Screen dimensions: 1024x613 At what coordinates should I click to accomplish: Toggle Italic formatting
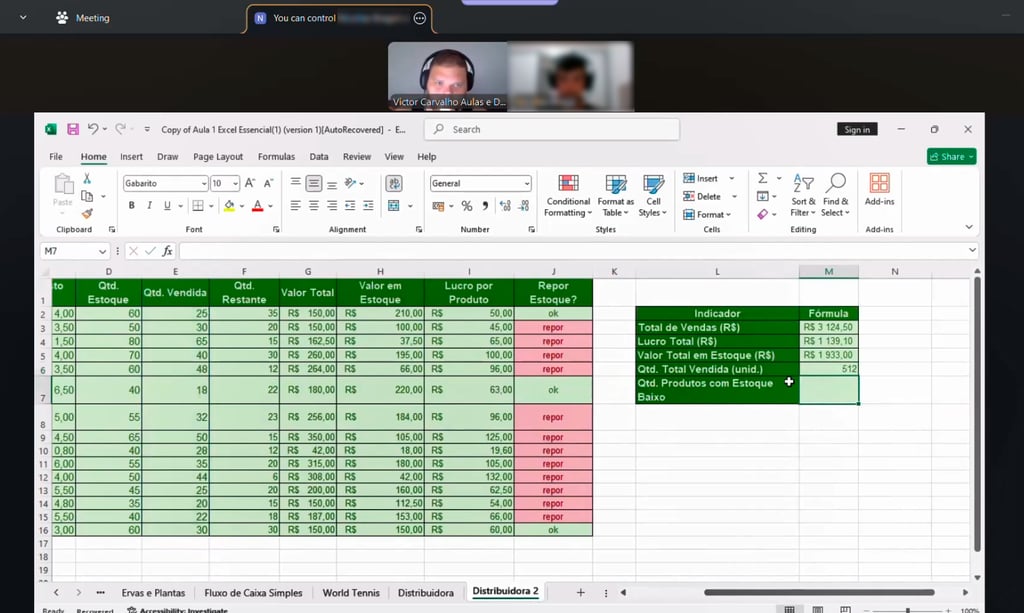150,206
